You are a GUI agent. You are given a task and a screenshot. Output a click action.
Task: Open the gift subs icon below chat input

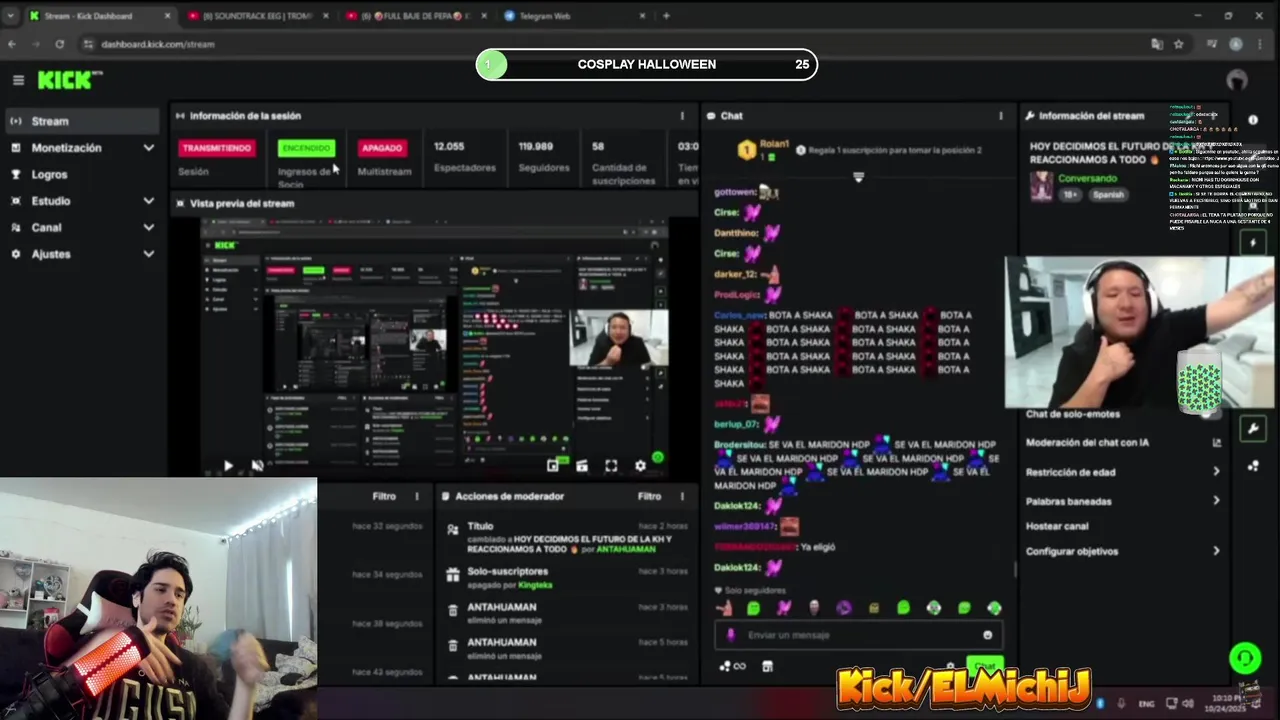(x=732, y=666)
